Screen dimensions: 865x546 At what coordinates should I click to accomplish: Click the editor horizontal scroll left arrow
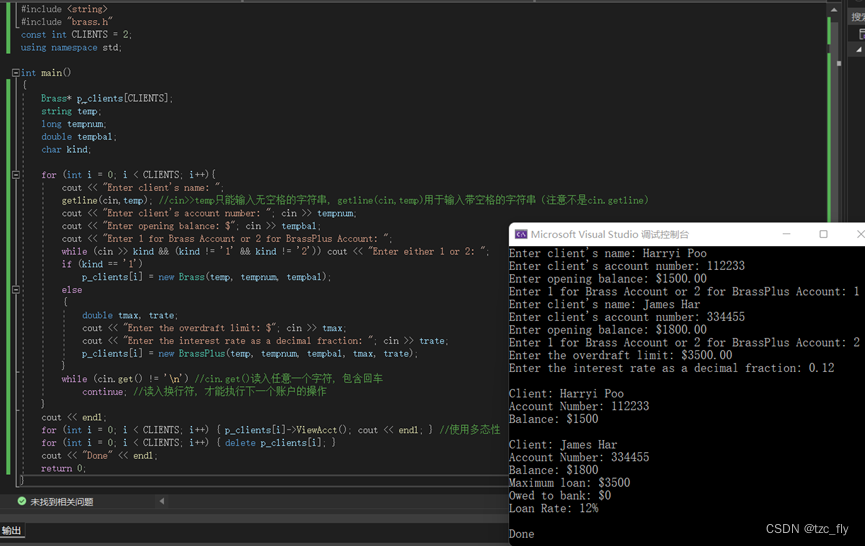pos(162,501)
